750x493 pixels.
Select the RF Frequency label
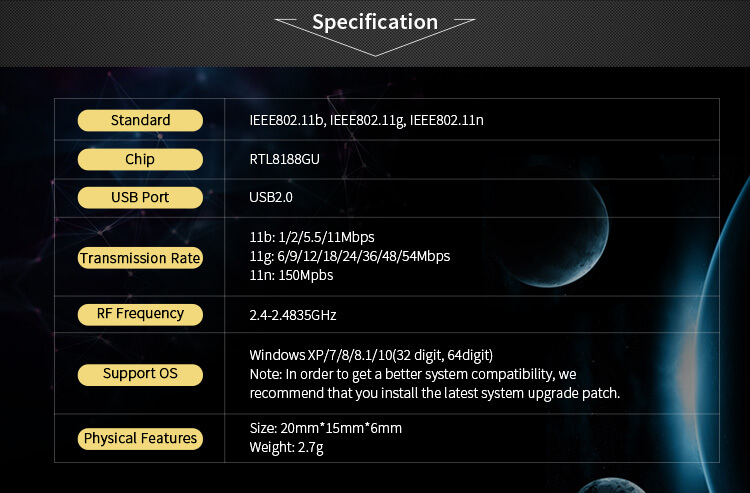[140, 314]
